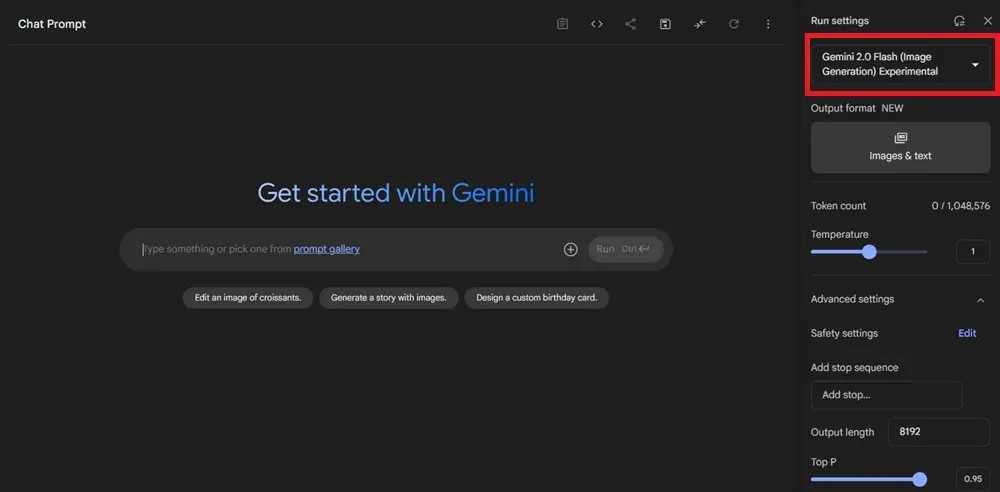Click the plus icon to insert media
This screenshot has height=492, width=1000.
[x=571, y=249]
